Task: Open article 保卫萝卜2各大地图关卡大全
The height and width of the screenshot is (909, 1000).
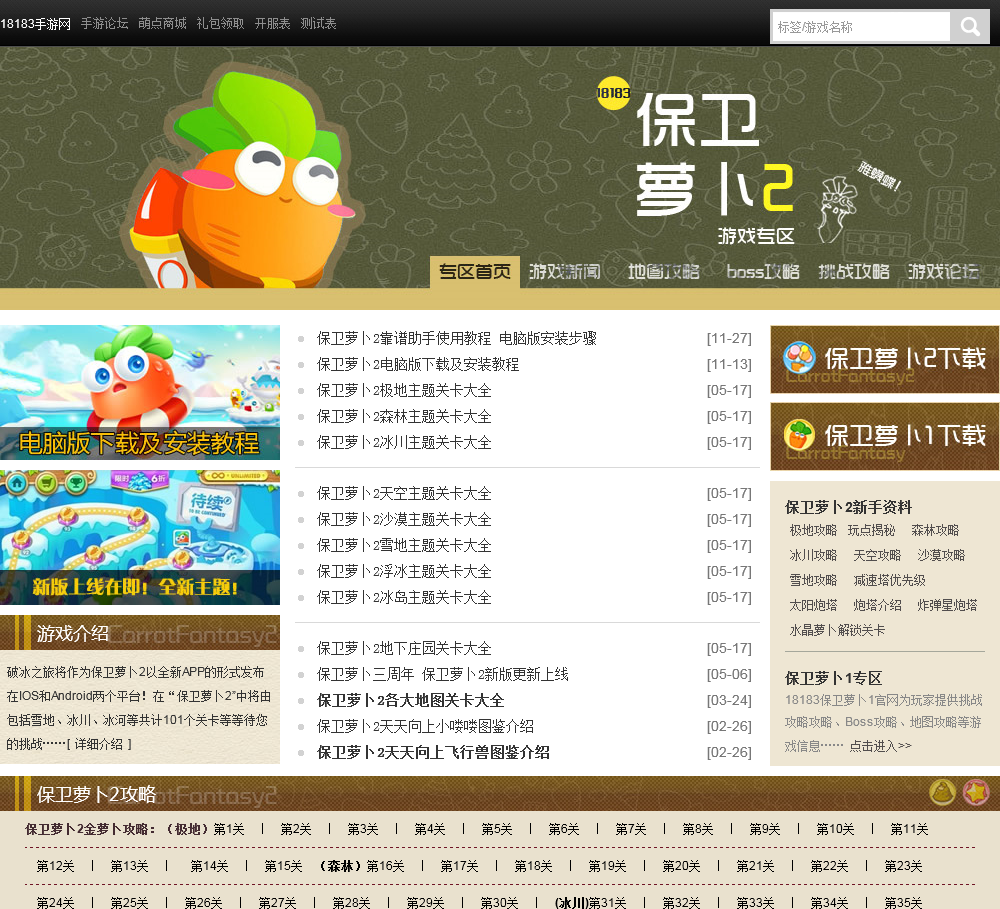Action: (411, 701)
